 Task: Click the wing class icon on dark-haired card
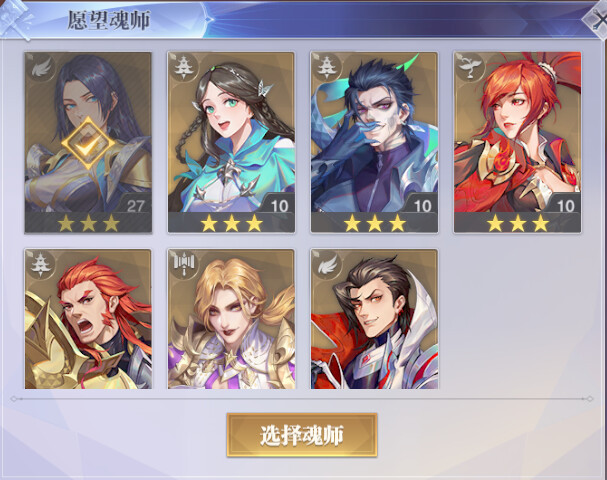(x=41, y=69)
